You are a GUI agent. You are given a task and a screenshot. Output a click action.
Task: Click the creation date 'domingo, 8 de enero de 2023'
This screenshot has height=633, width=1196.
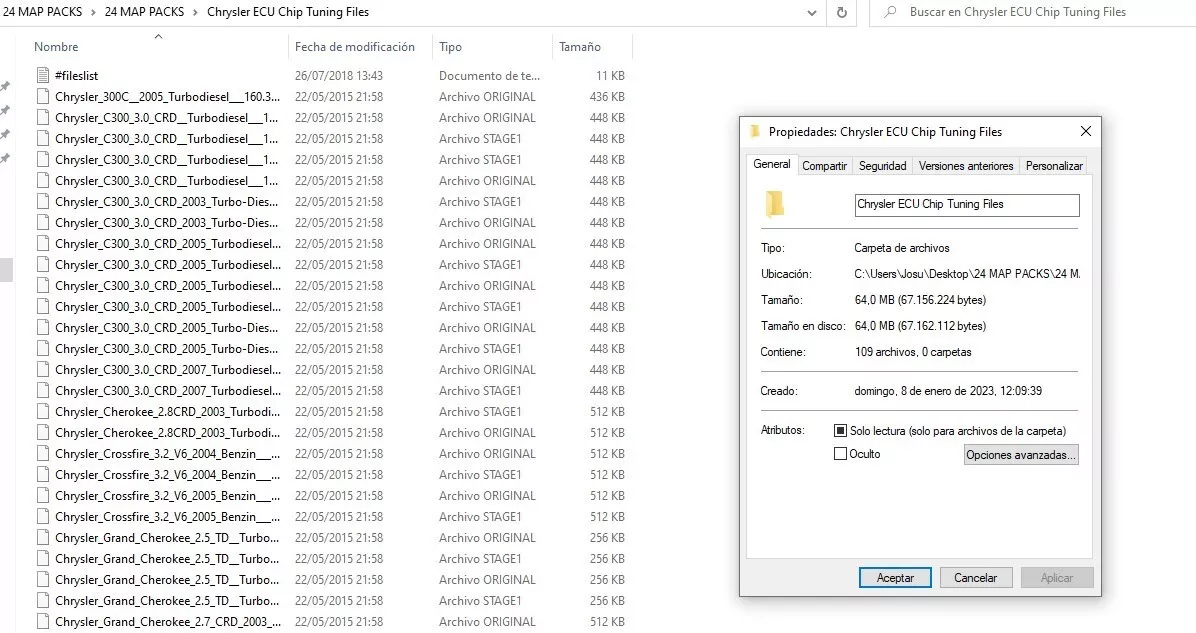pos(948,390)
